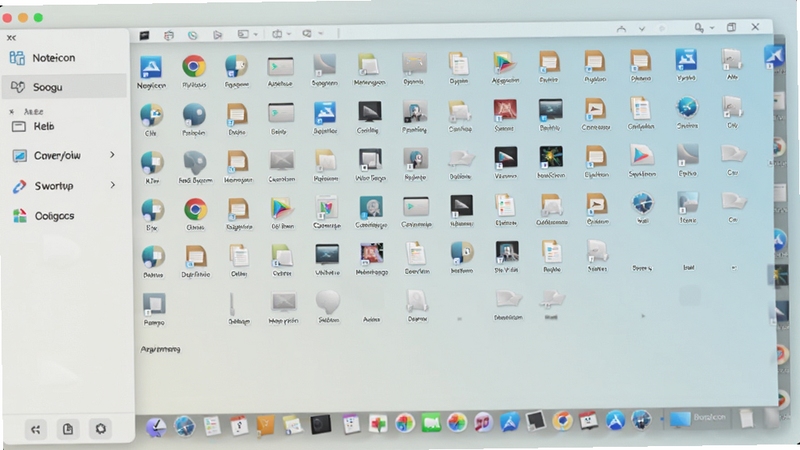Collapse the sidebar with the double-arrow icon

coord(11,38)
